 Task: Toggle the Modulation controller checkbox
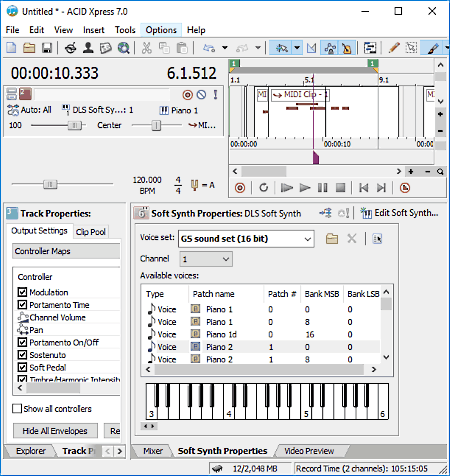[22, 292]
